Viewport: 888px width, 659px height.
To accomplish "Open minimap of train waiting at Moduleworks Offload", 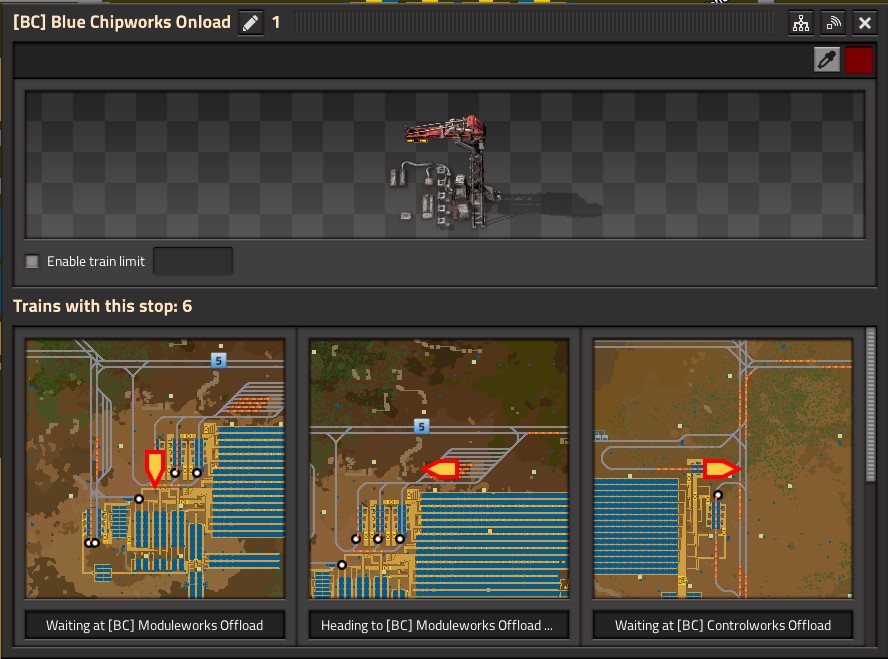I will [x=155, y=468].
